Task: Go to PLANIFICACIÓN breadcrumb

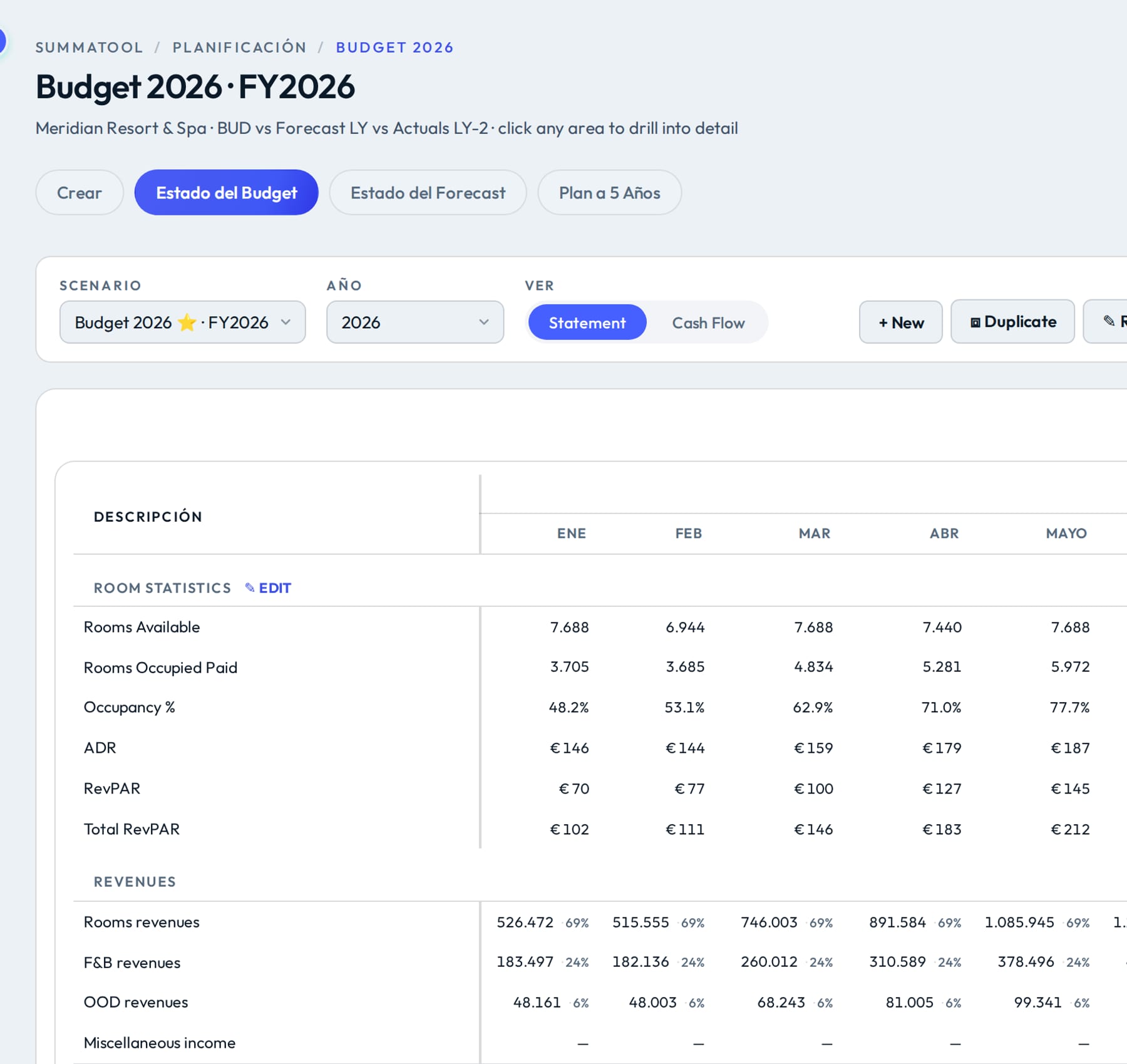Action: click(x=239, y=48)
